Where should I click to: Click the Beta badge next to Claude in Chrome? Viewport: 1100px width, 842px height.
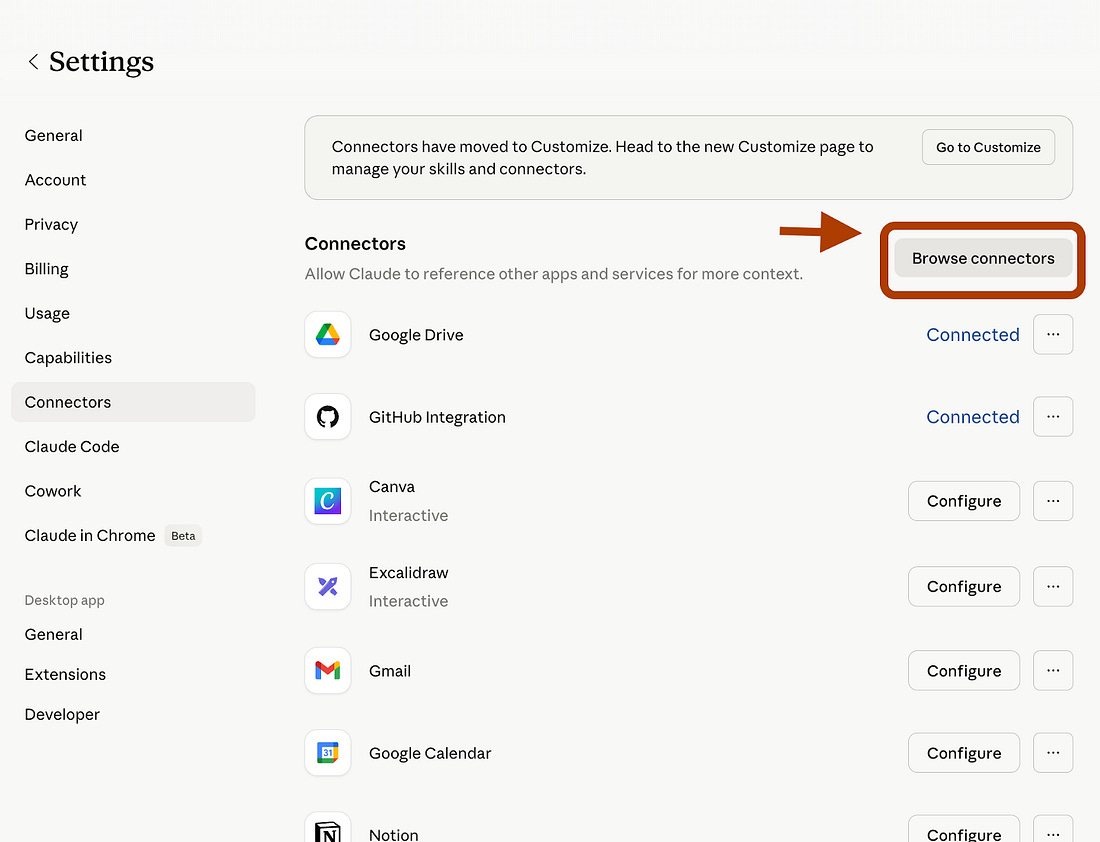point(183,536)
